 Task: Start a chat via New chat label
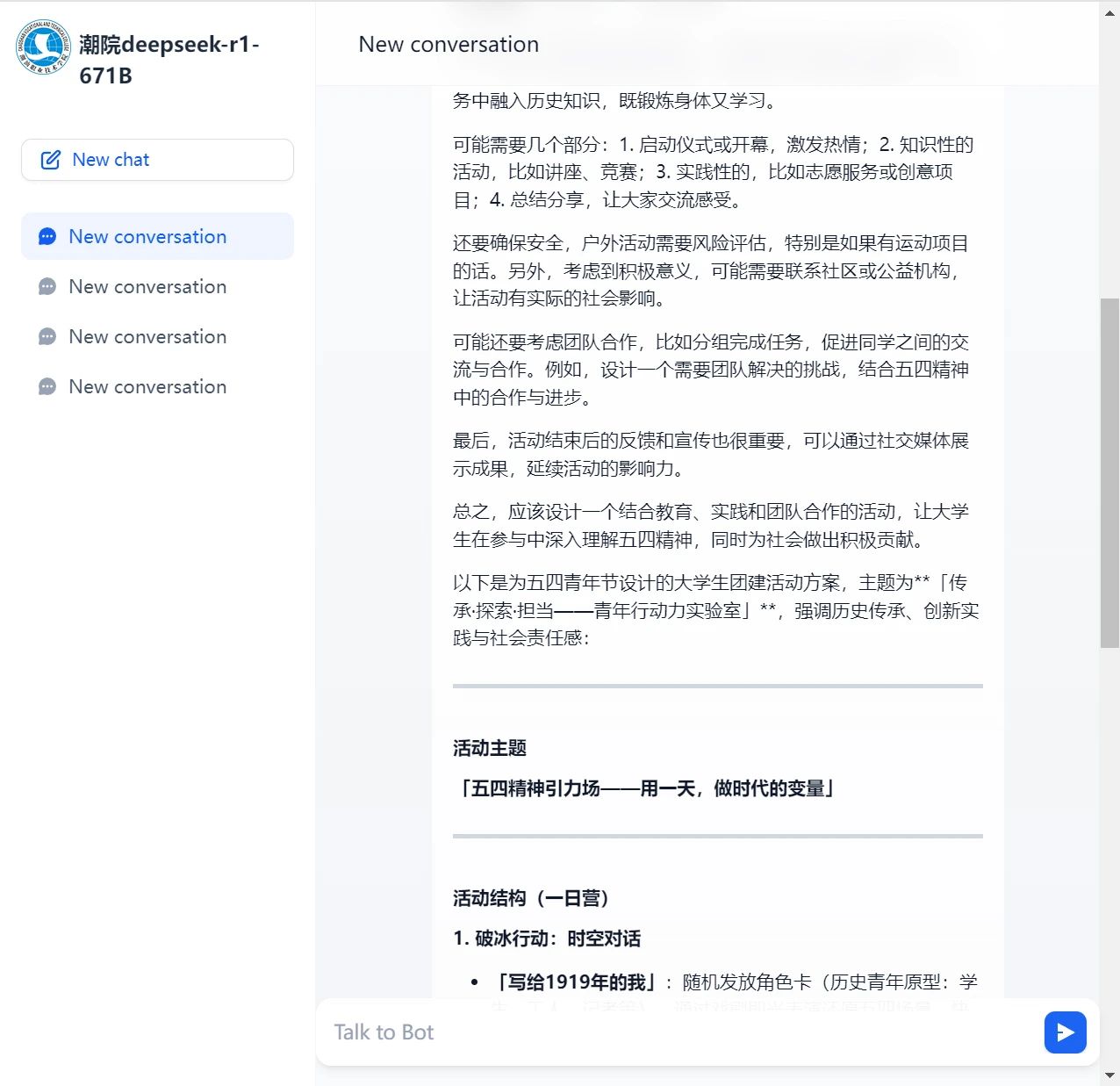111,160
